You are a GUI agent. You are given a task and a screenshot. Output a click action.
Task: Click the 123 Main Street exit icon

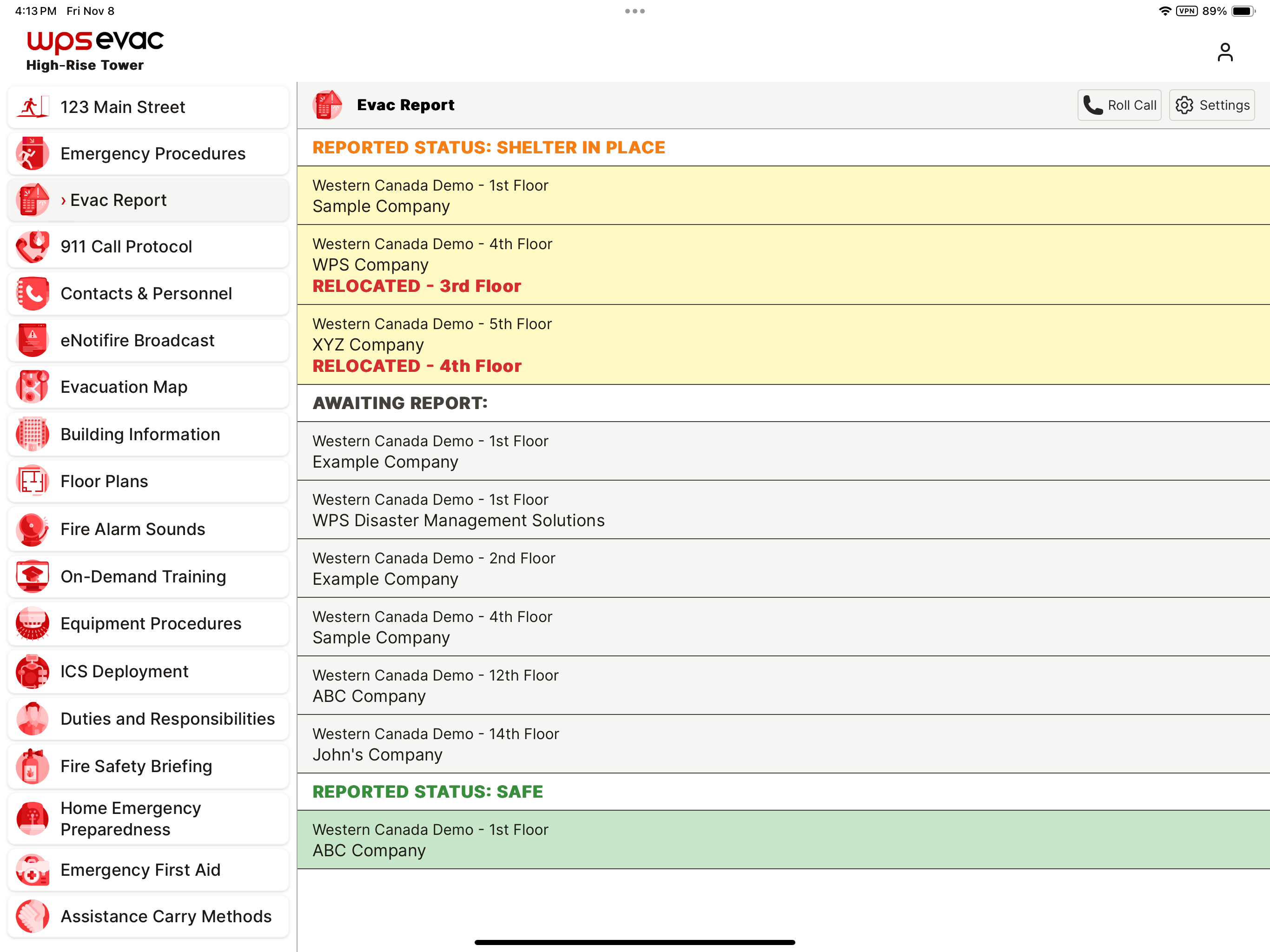click(x=33, y=107)
